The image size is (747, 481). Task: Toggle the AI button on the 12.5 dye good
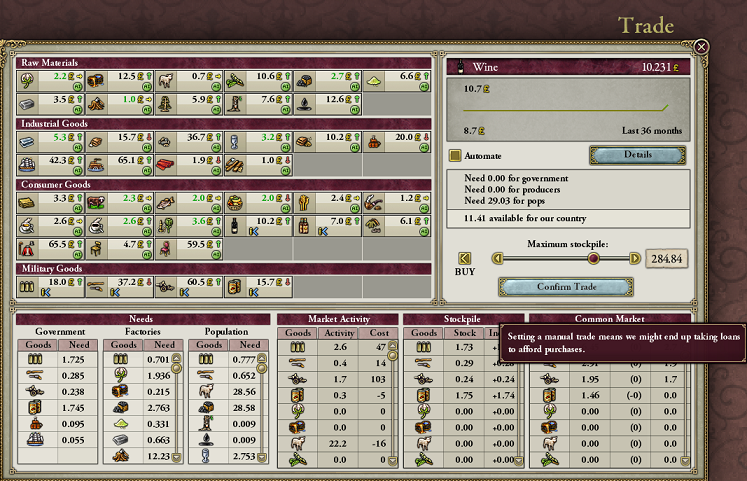point(146,86)
